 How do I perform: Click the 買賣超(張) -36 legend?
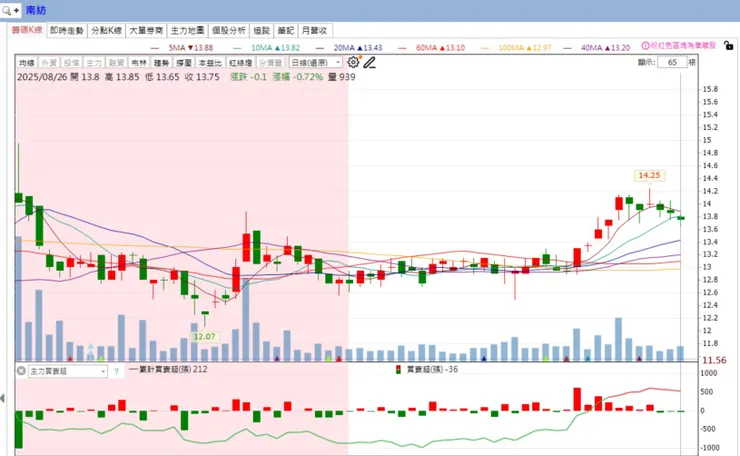[427, 369]
